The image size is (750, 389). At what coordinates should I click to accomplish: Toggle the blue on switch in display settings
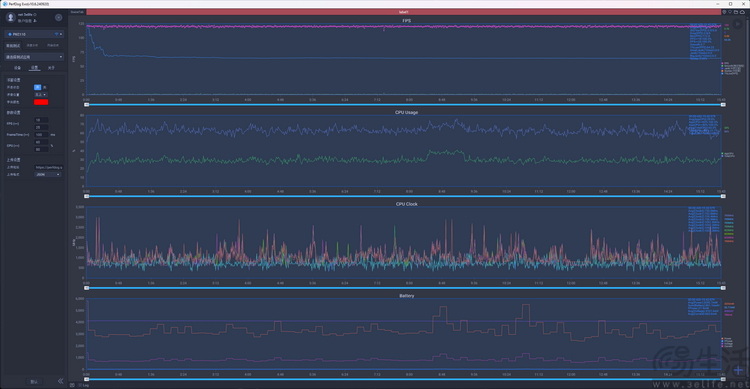pos(37,87)
